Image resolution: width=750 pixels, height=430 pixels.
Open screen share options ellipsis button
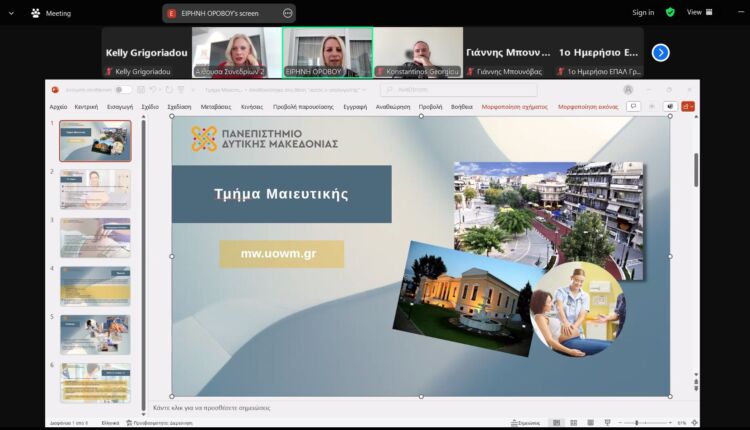coord(287,13)
